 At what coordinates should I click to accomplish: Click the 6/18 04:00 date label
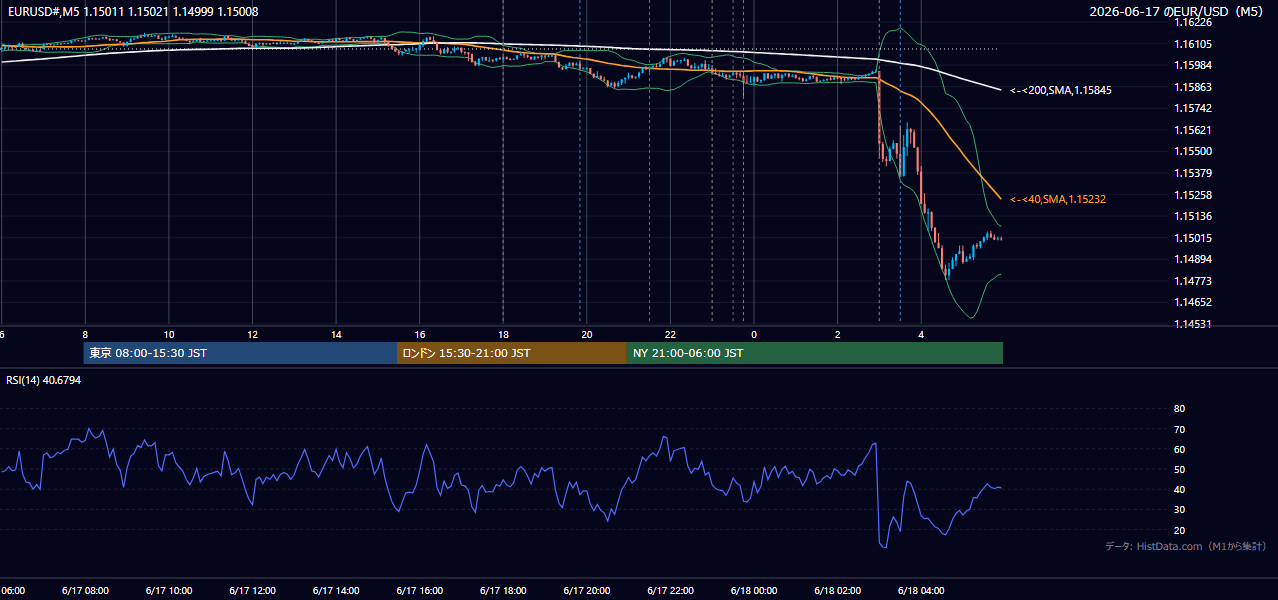(922, 591)
